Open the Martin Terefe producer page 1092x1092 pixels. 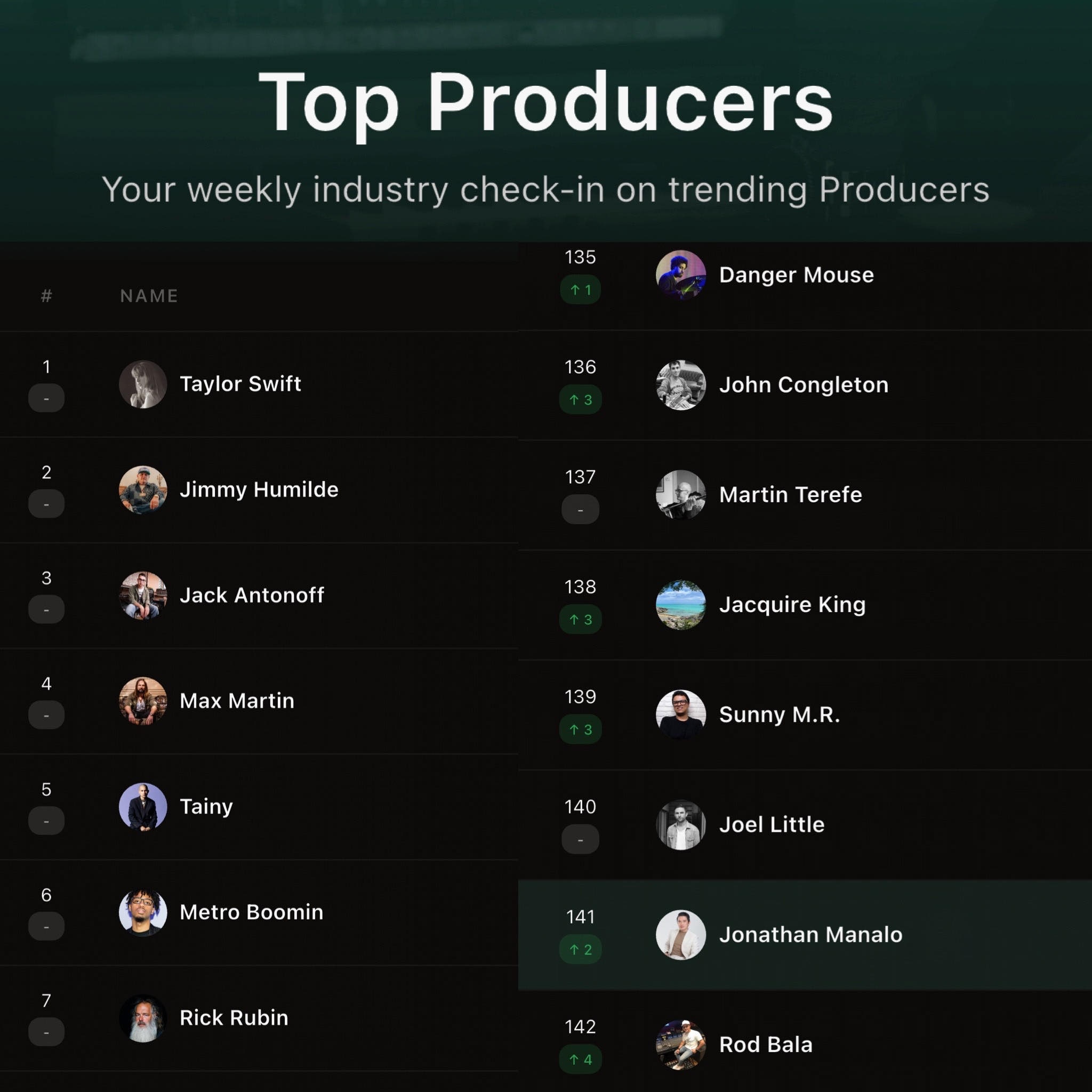coord(790,495)
